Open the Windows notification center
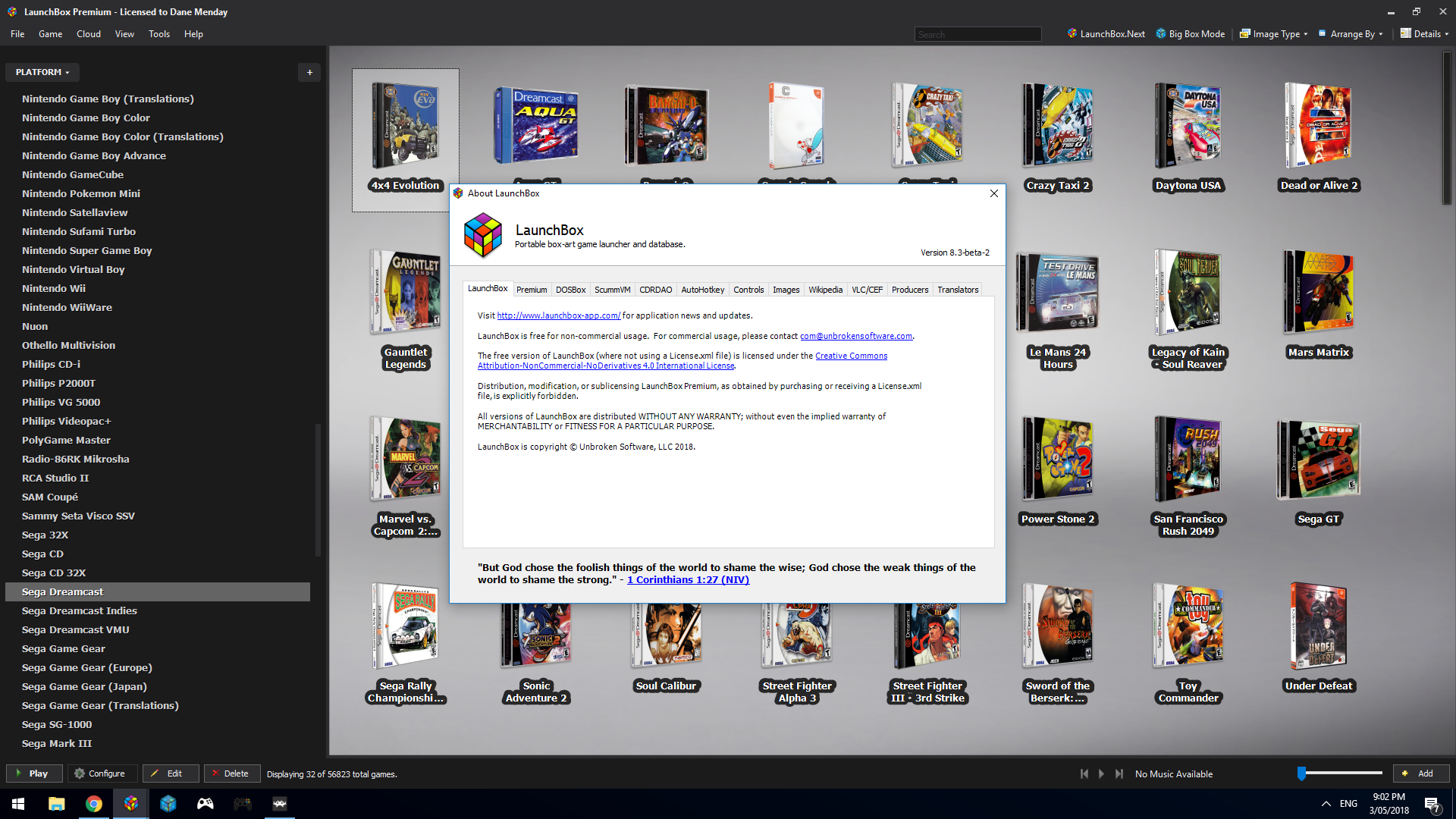This screenshot has width=1456, height=819. point(1432,804)
